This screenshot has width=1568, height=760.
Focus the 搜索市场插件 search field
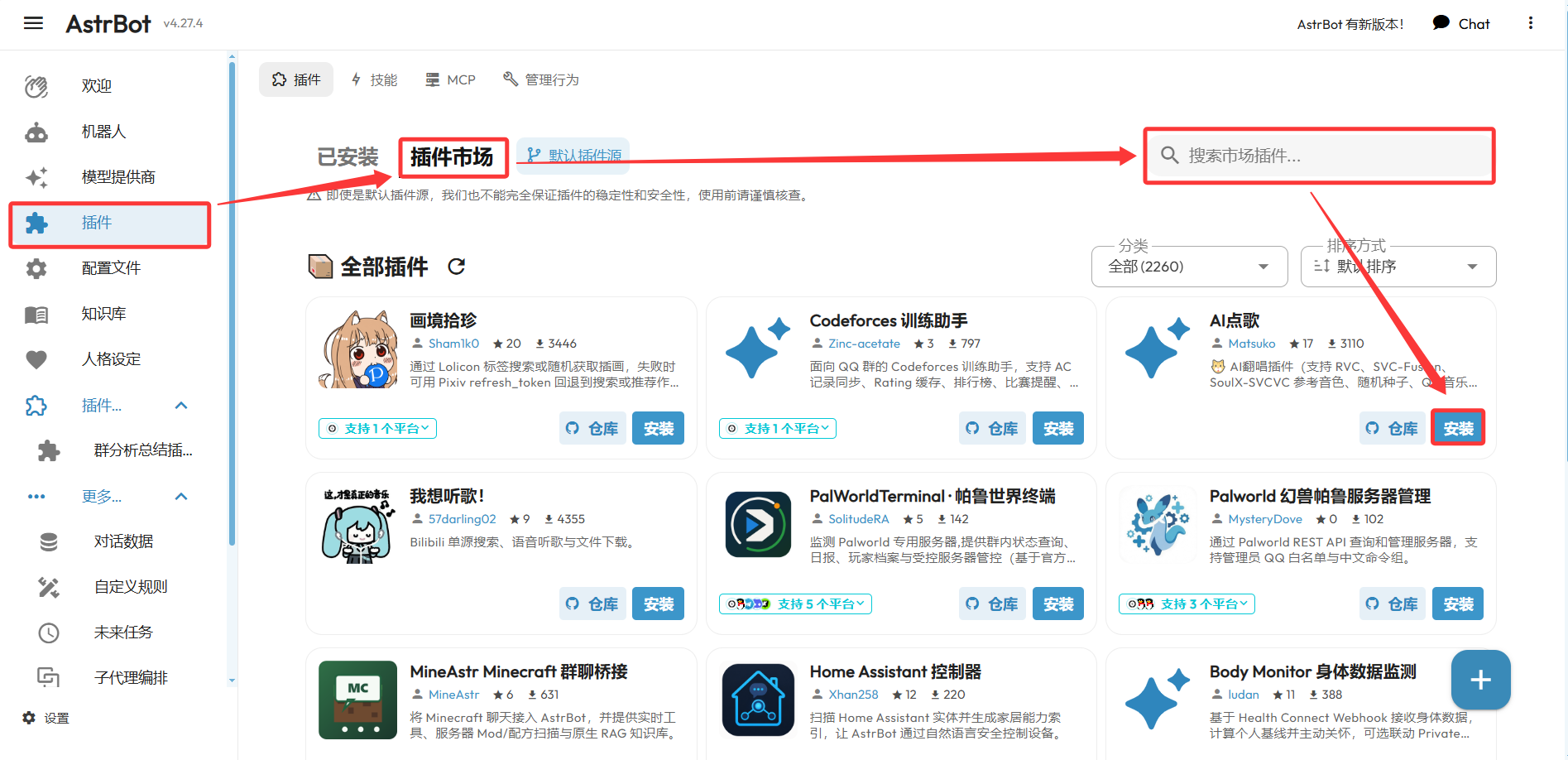click(1319, 155)
